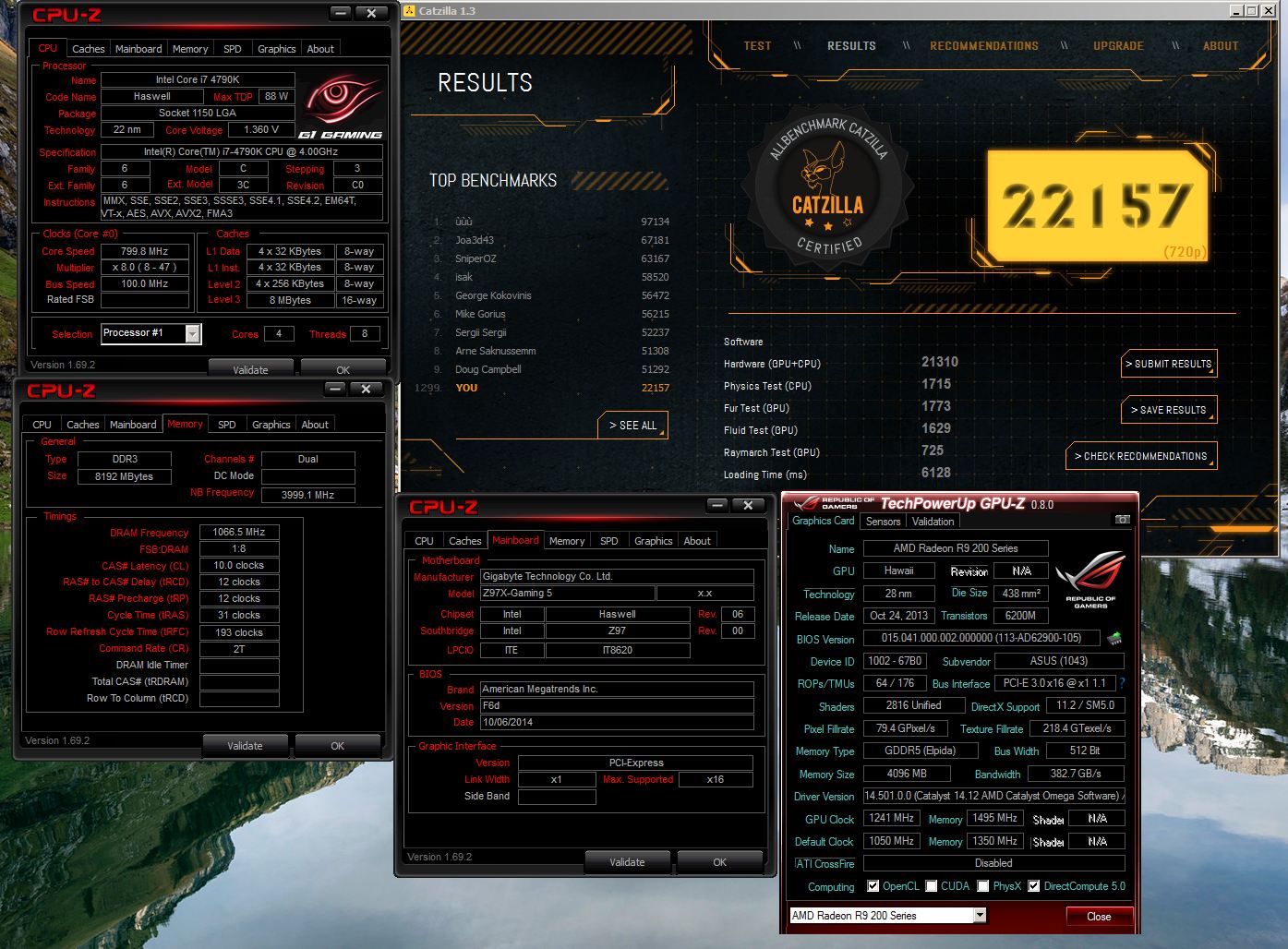
Task: Click CHECK RECOMMENDATIONS in Catzilla
Action: click(1141, 456)
